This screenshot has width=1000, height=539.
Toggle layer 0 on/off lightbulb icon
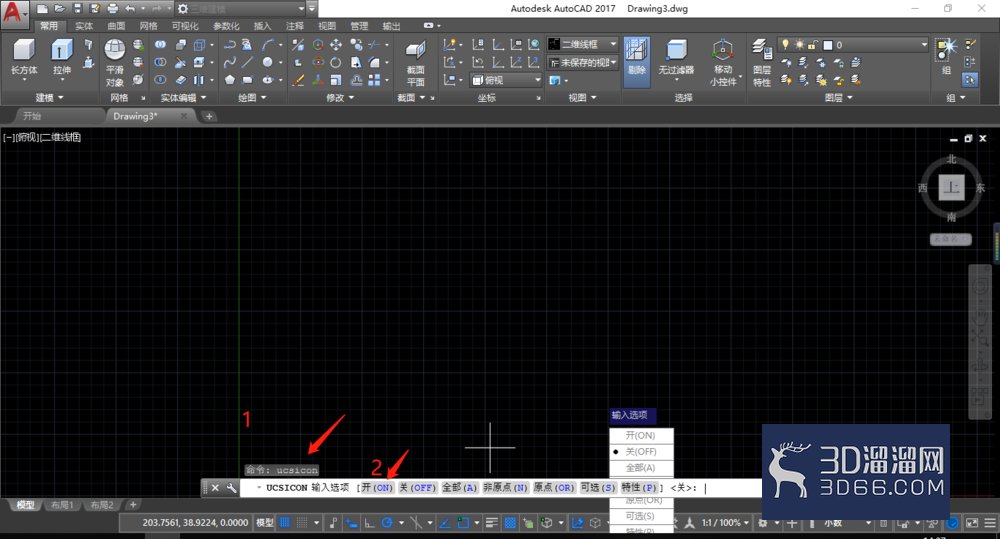(x=786, y=44)
